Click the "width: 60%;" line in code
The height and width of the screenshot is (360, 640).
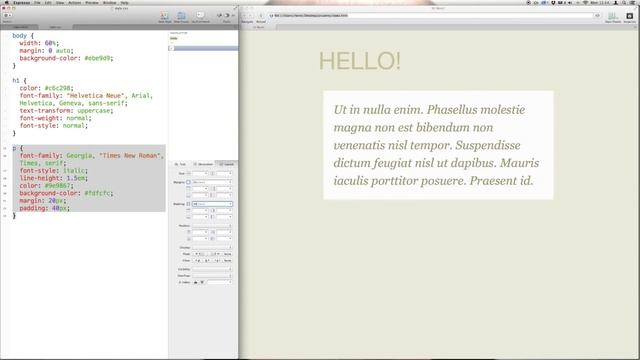39,43
